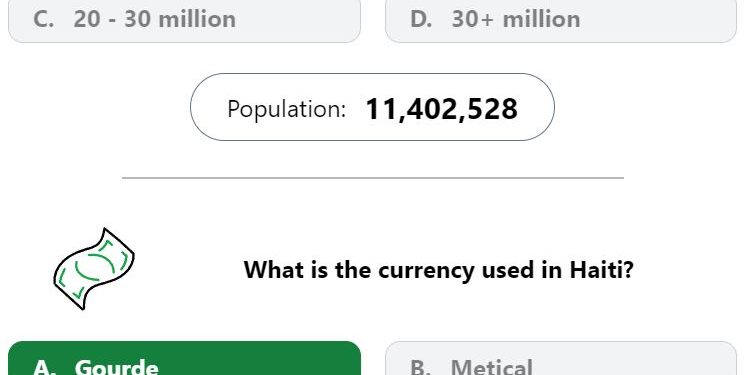
Task: Select the D. 30+ million option
Action: [561, 21]
